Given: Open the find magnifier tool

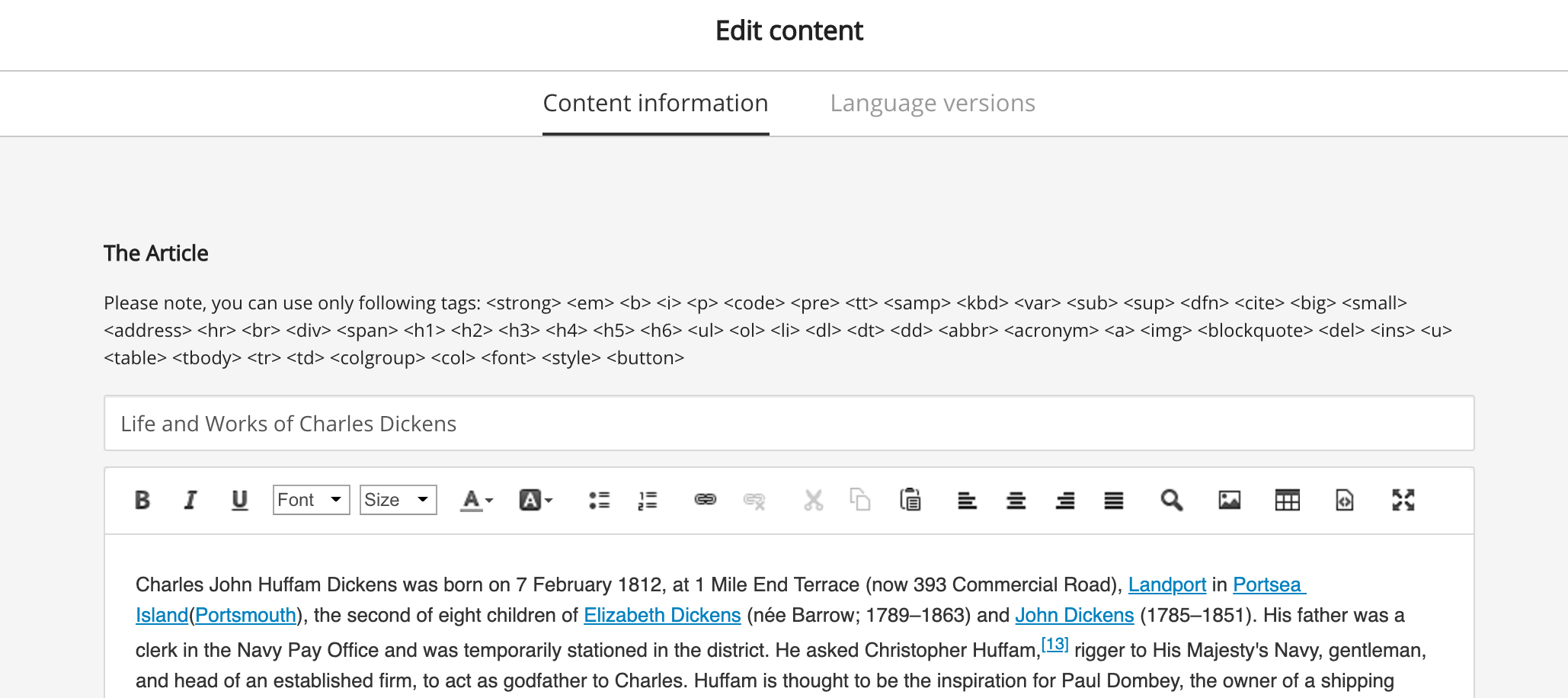Looking at the screenshot, I should 1172,500.
